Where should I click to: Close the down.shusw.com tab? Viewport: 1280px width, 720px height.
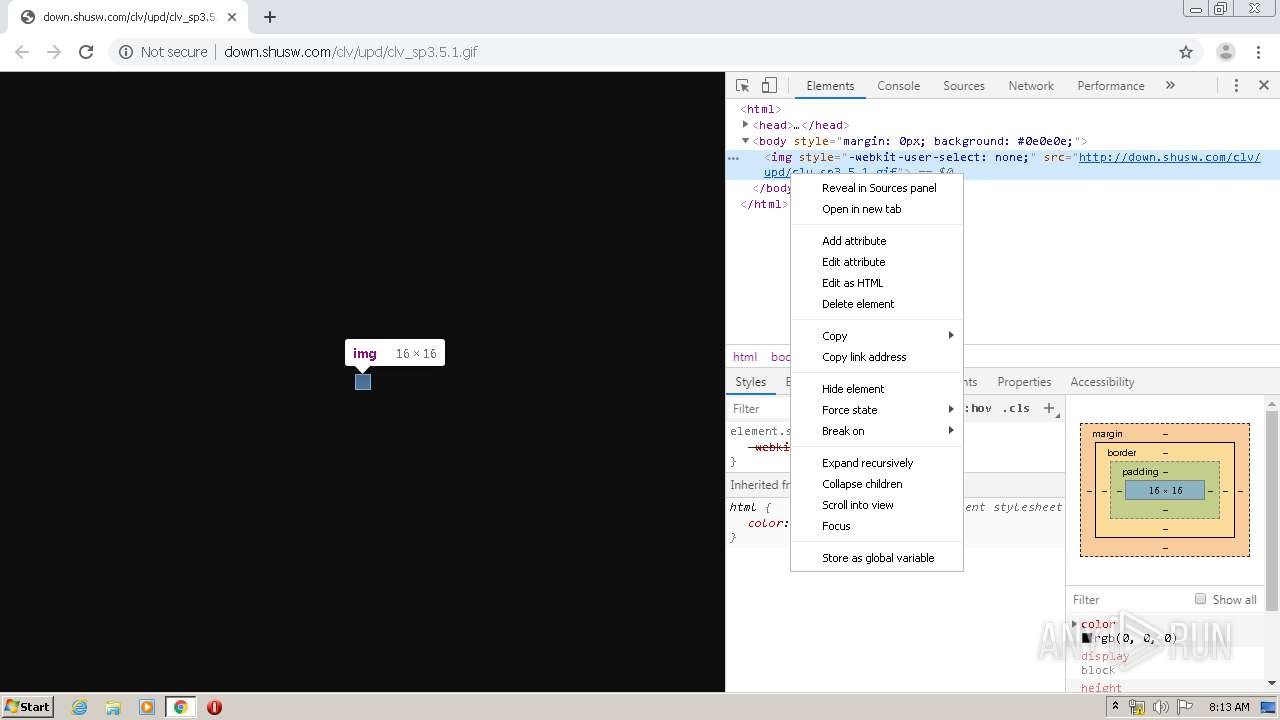pos(232,17)
